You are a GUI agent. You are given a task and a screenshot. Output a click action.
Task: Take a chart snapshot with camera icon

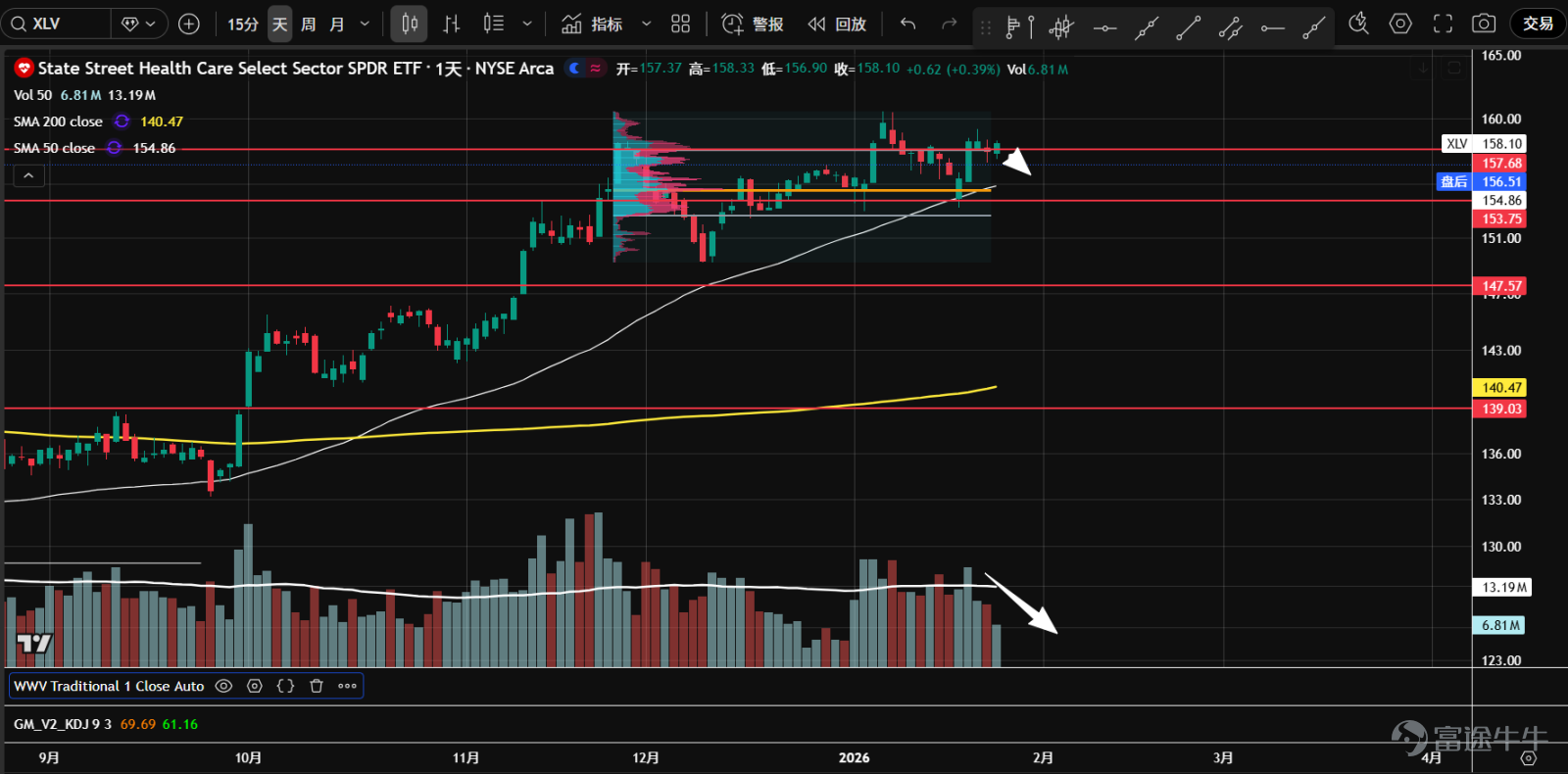coord(1484,24)
